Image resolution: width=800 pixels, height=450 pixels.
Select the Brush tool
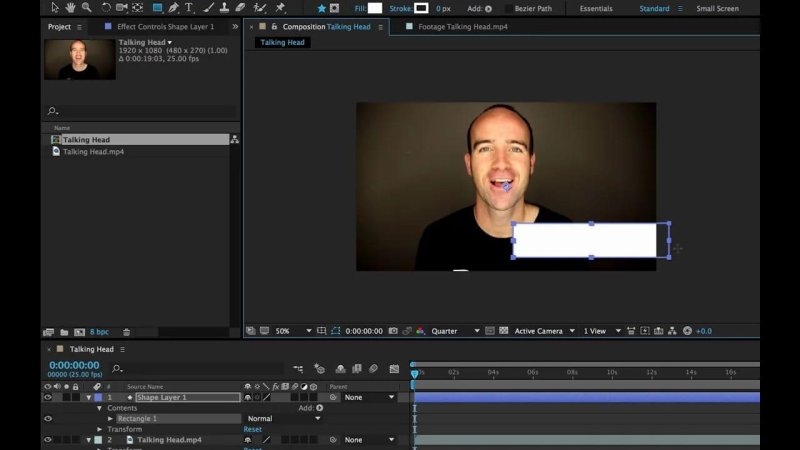click(x=208, y=8)
